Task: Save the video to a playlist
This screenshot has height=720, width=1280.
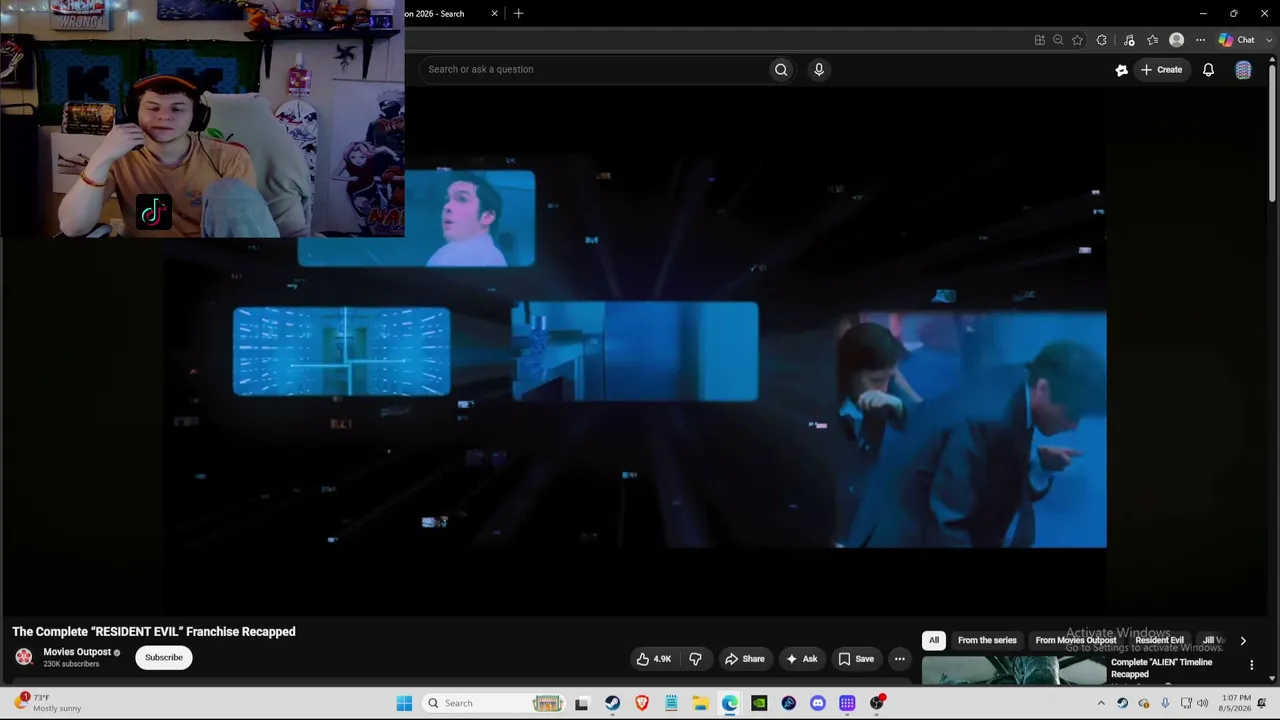Action: point(856,659)
